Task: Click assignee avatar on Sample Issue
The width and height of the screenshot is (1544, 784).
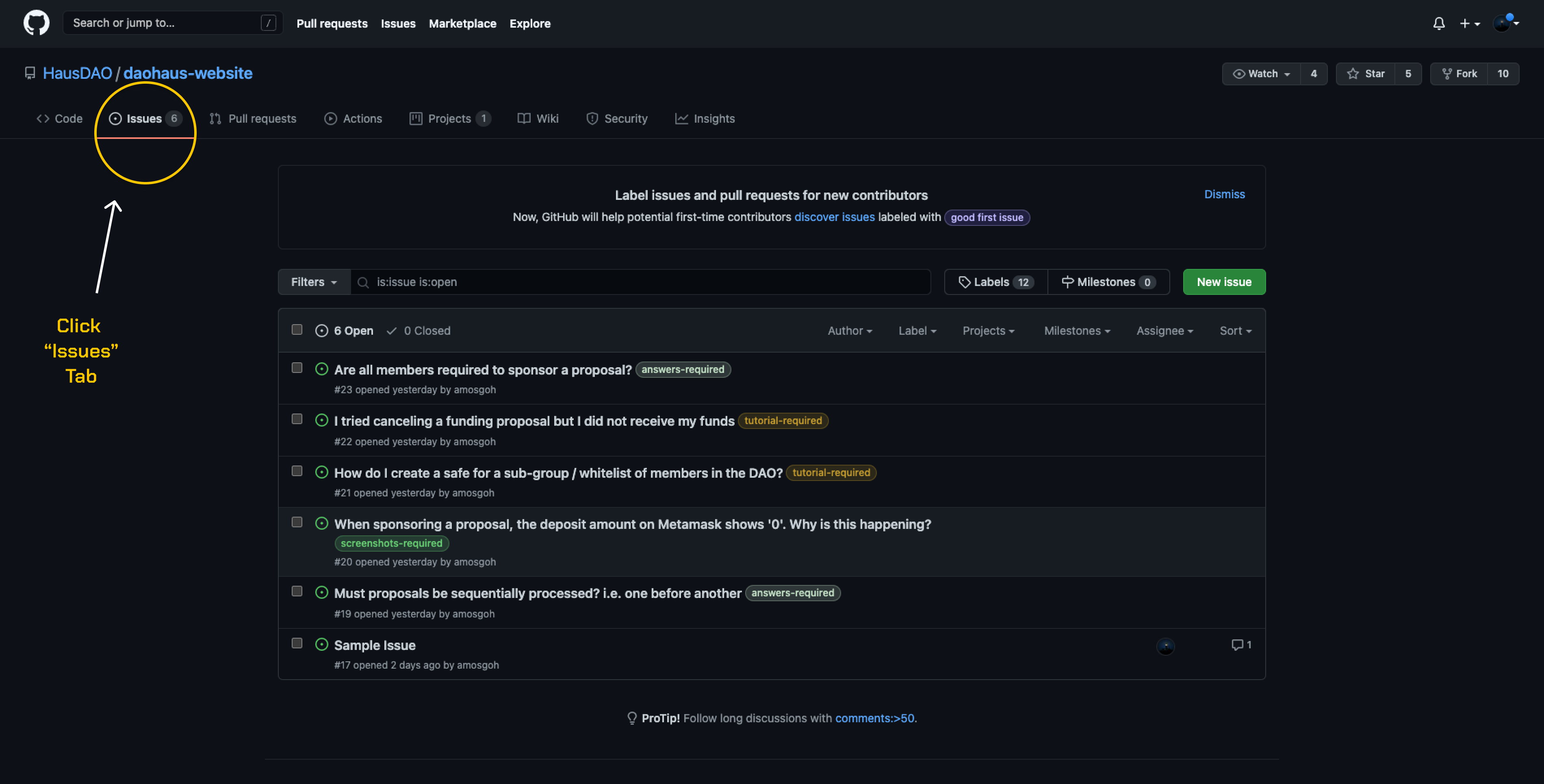Action: click(x=1165, y=646)
